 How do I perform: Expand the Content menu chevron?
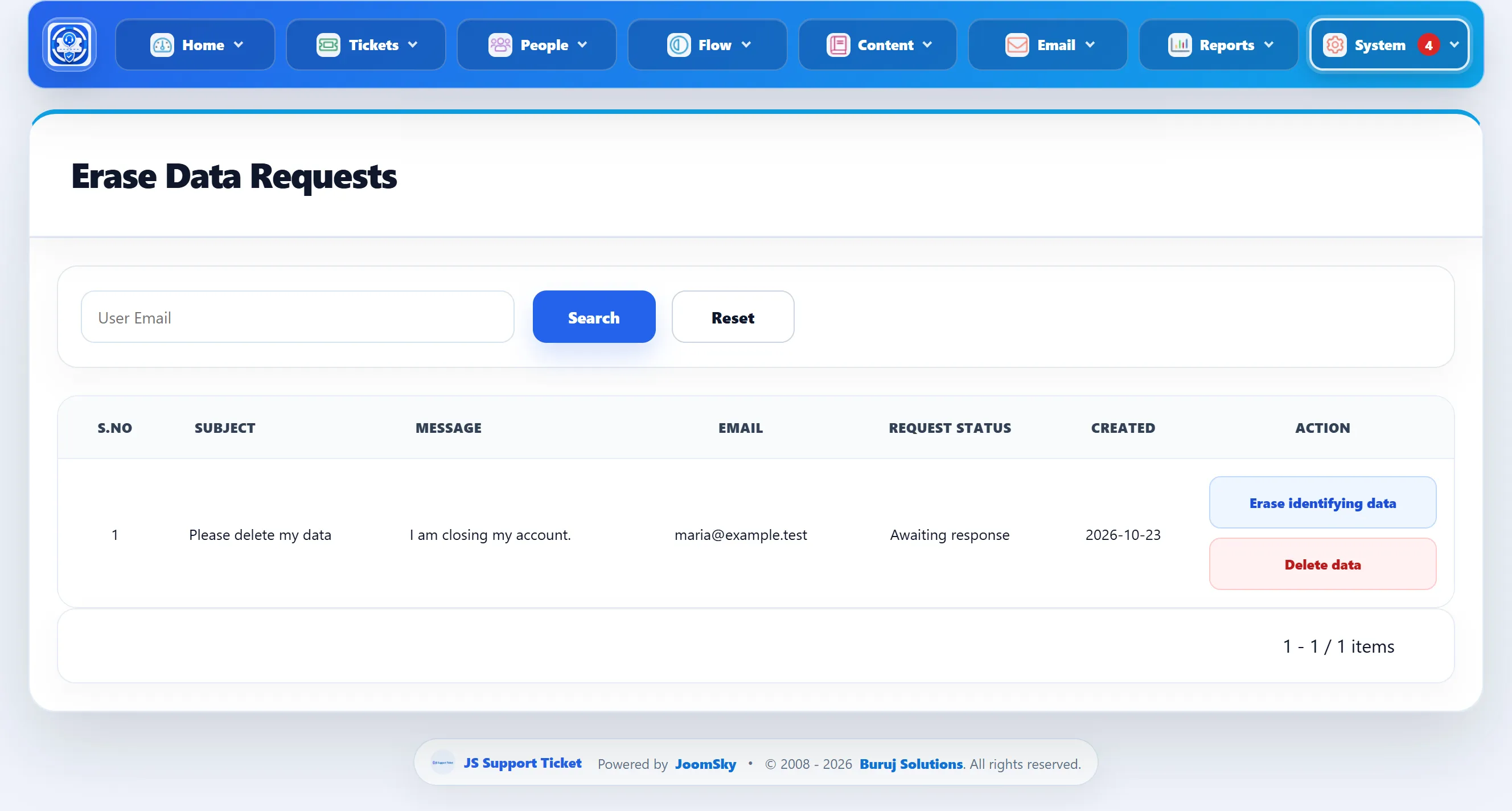pos(927,44)
